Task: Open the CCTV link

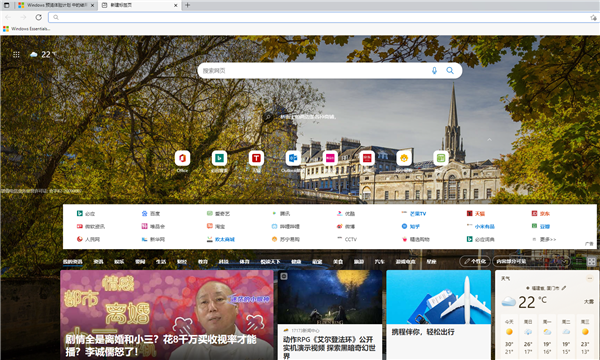Action: [x=347, y=239]
